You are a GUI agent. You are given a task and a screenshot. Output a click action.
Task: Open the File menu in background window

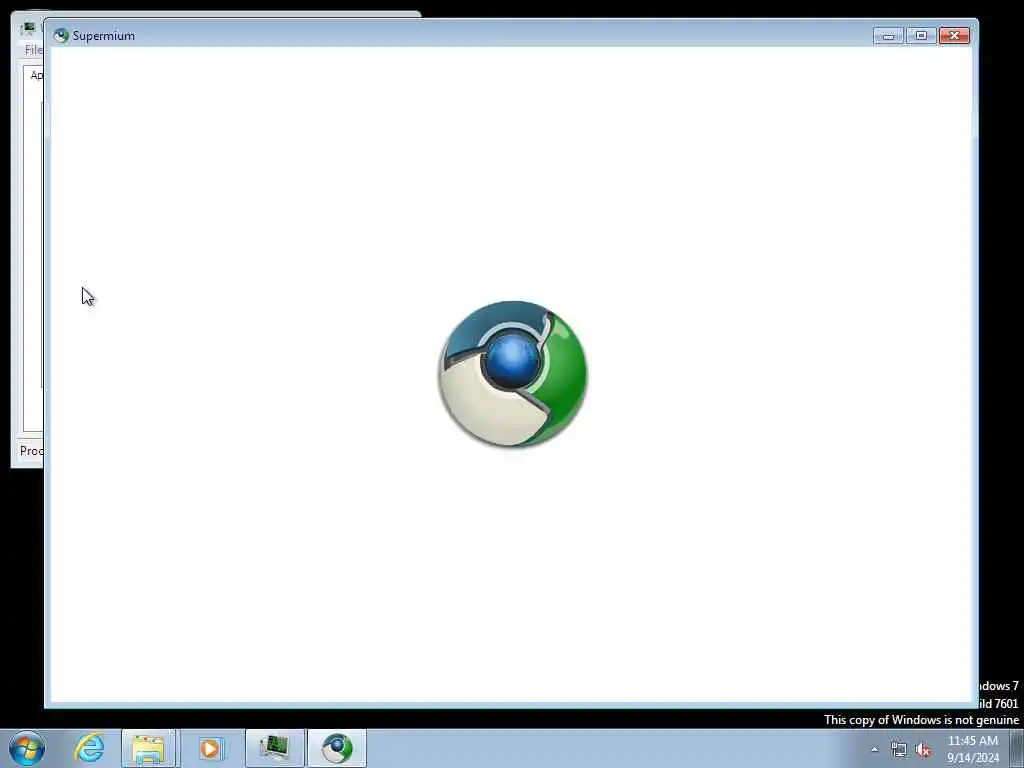(x=33, y=50)
